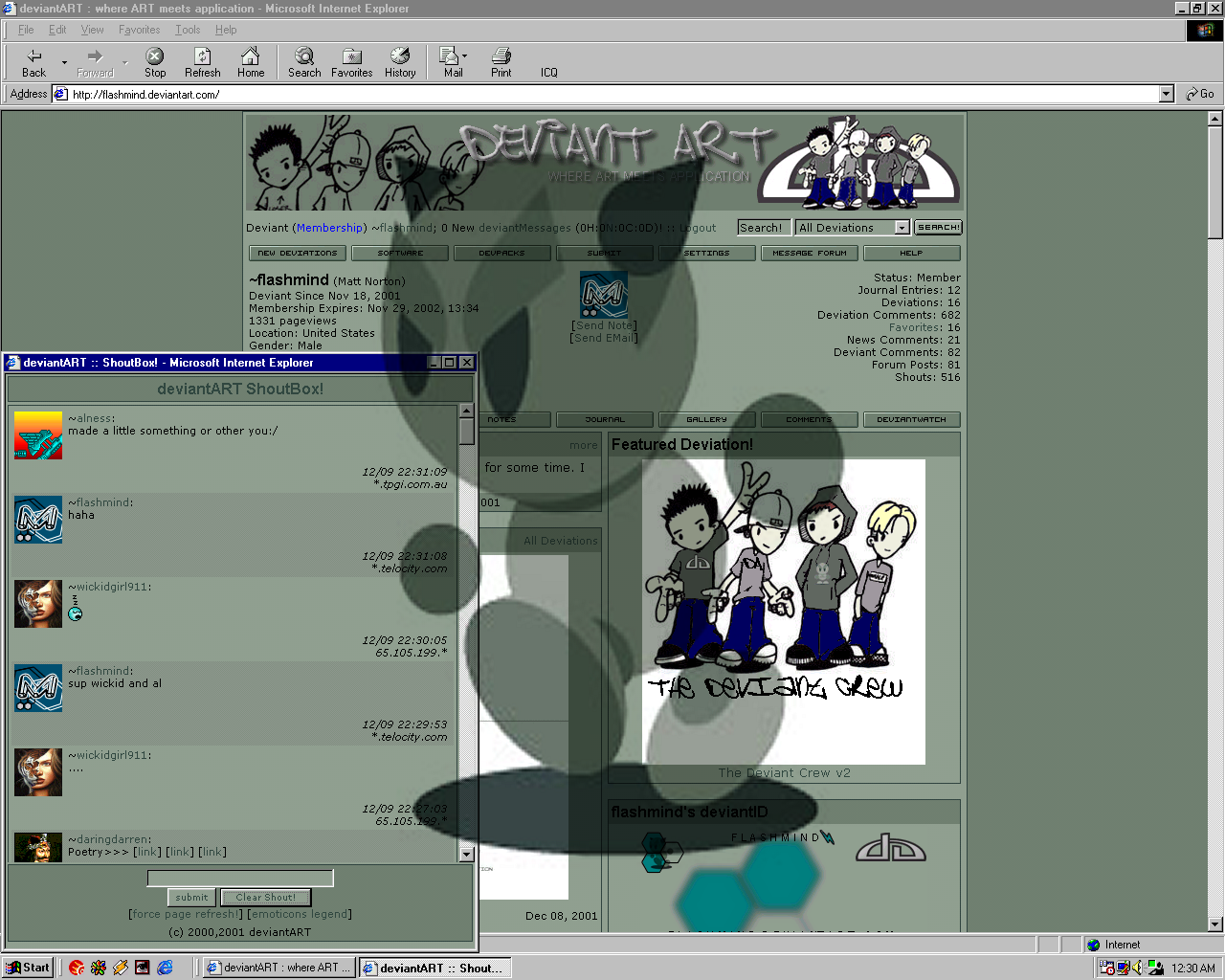Click the ShoutBox scroll down arrow

pos(467,854)
